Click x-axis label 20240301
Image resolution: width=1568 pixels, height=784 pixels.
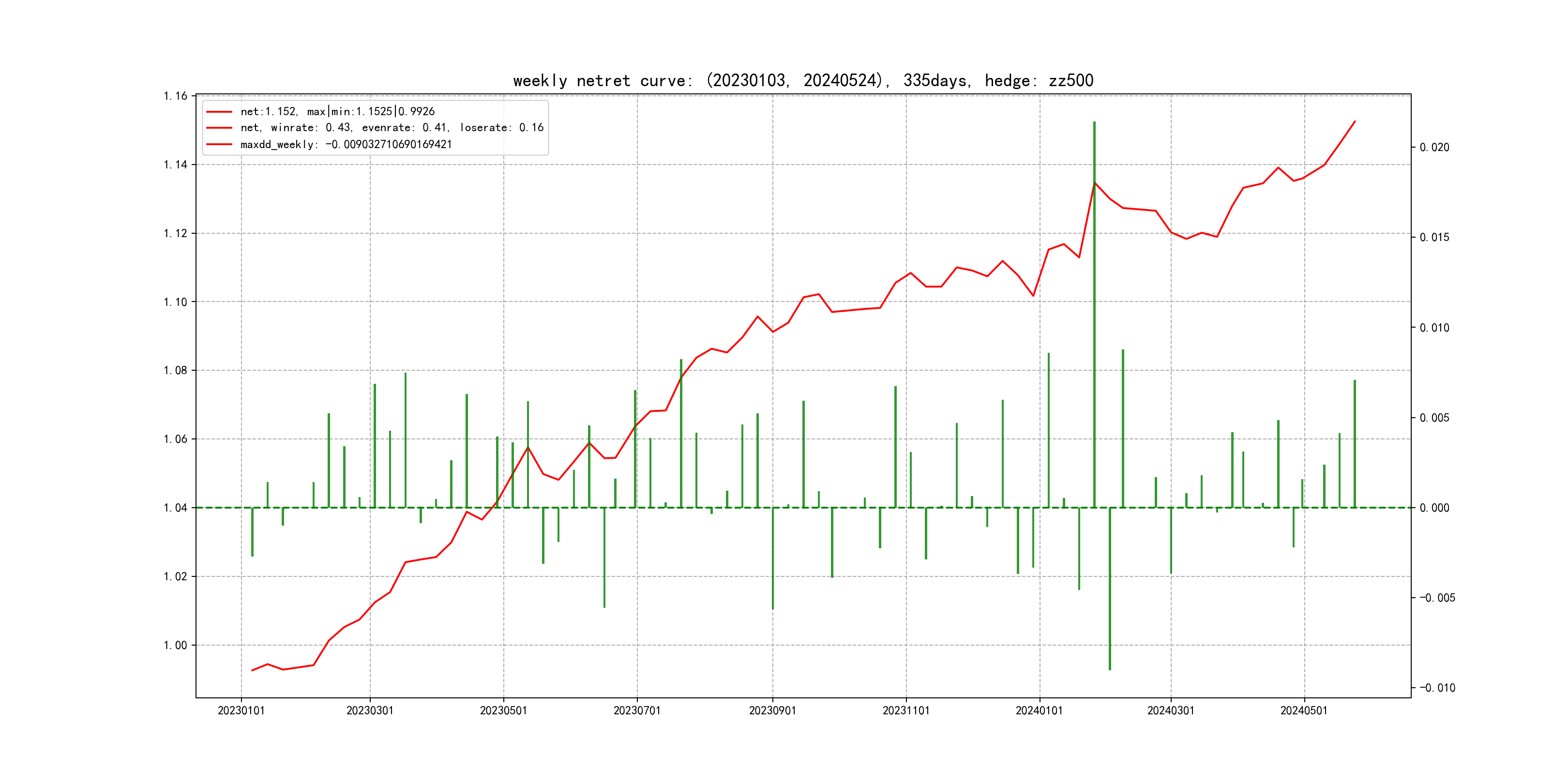(x=1171, y=711)
